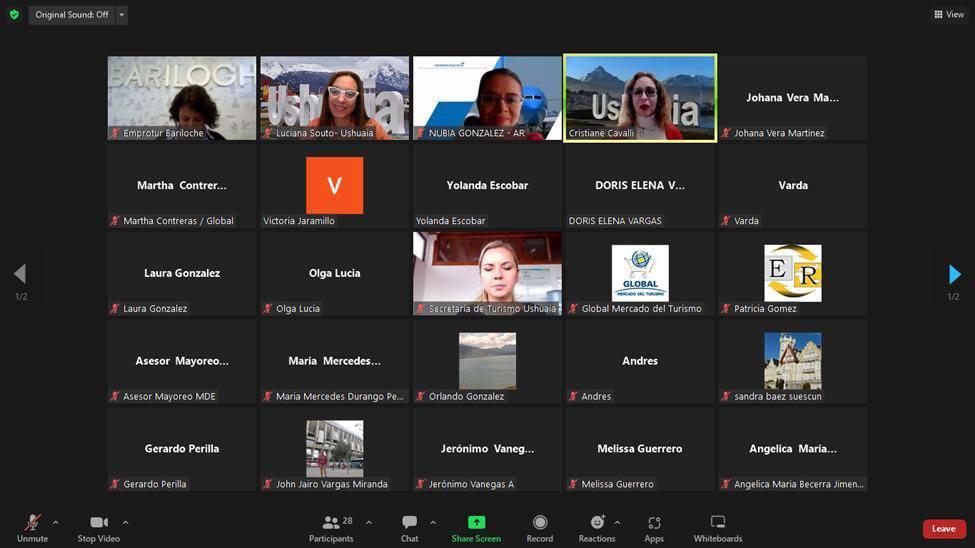Open the Original Sound dropdown arrow
975x548 pixels.
pos(122,15)
